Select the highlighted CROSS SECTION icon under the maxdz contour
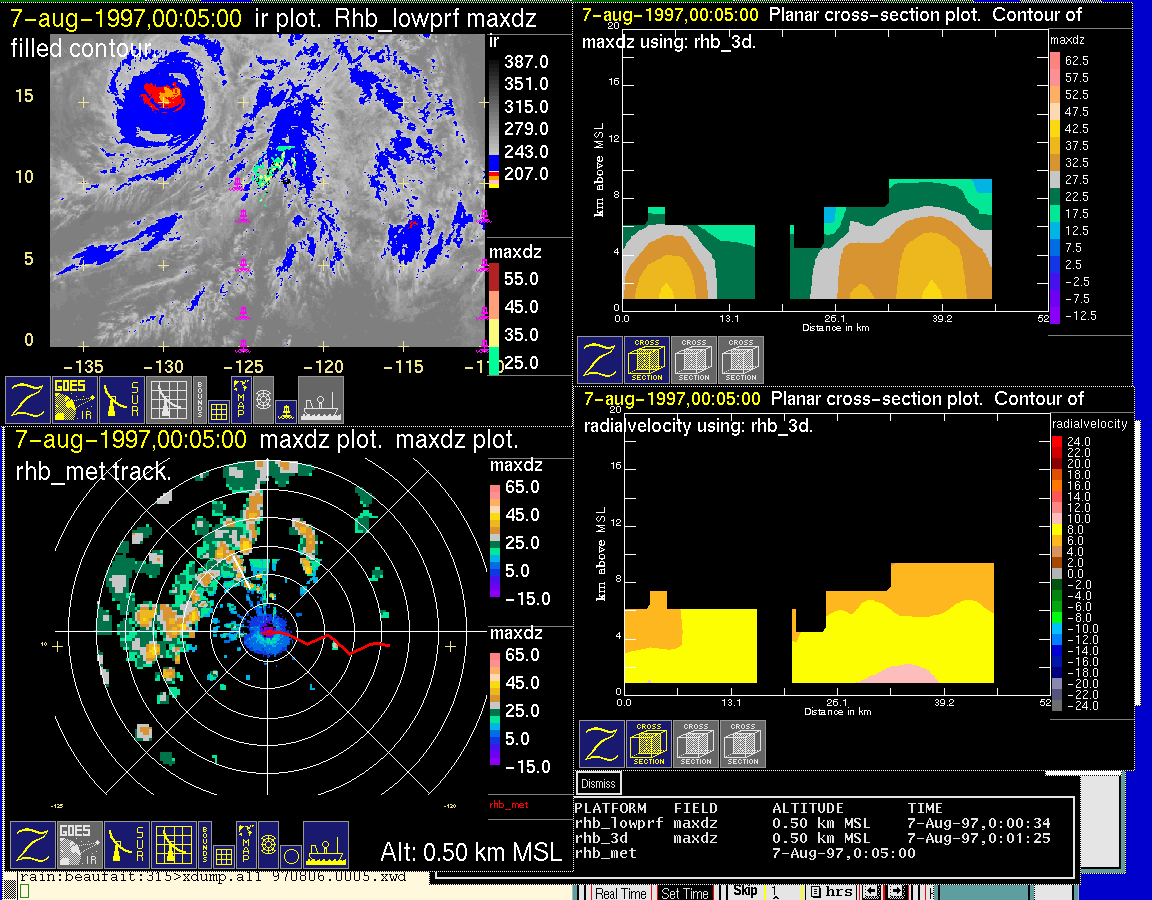The height and width of the screenshot is (900, 1152). (647, 360)
